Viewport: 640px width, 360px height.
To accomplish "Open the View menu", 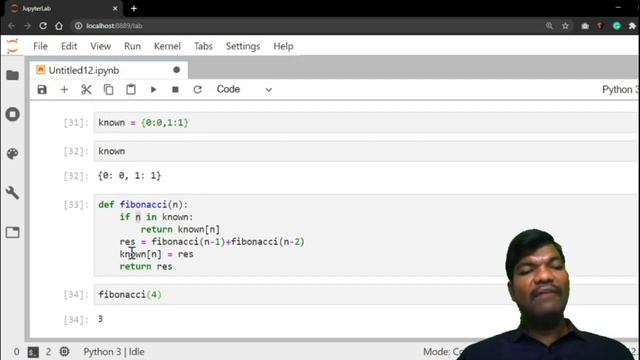I will (100, 46).
